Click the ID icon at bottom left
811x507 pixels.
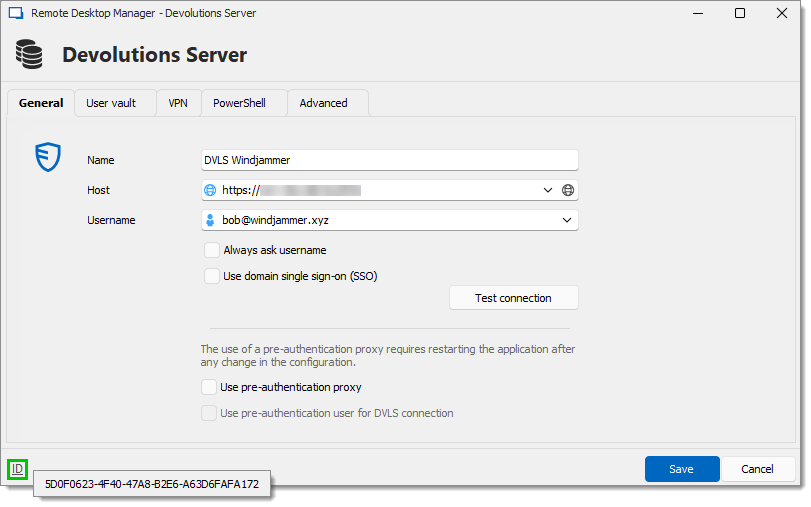point(18,469)
